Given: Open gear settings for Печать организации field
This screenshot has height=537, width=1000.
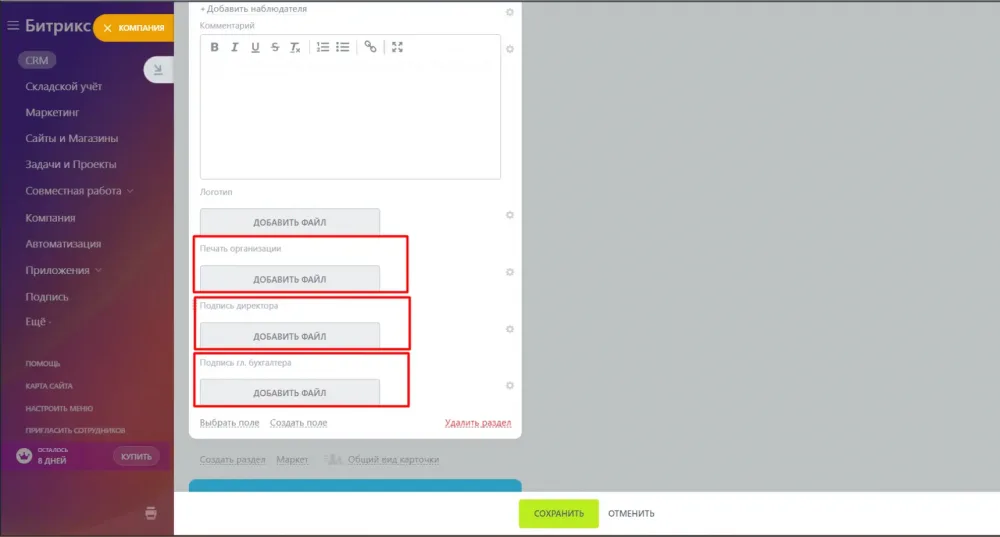Looking at the screenshot, I should pyautogui.click(x=510, y=272).
